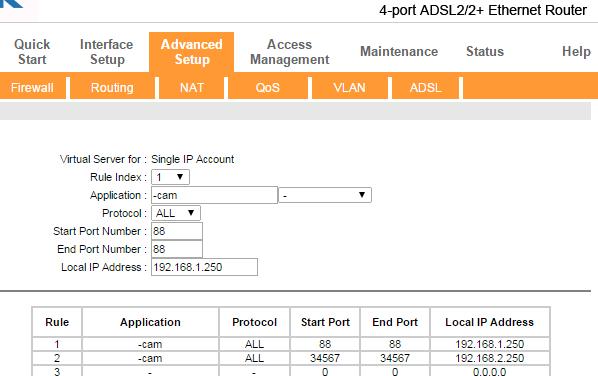Open the VLAN submenu

[349, 88]
